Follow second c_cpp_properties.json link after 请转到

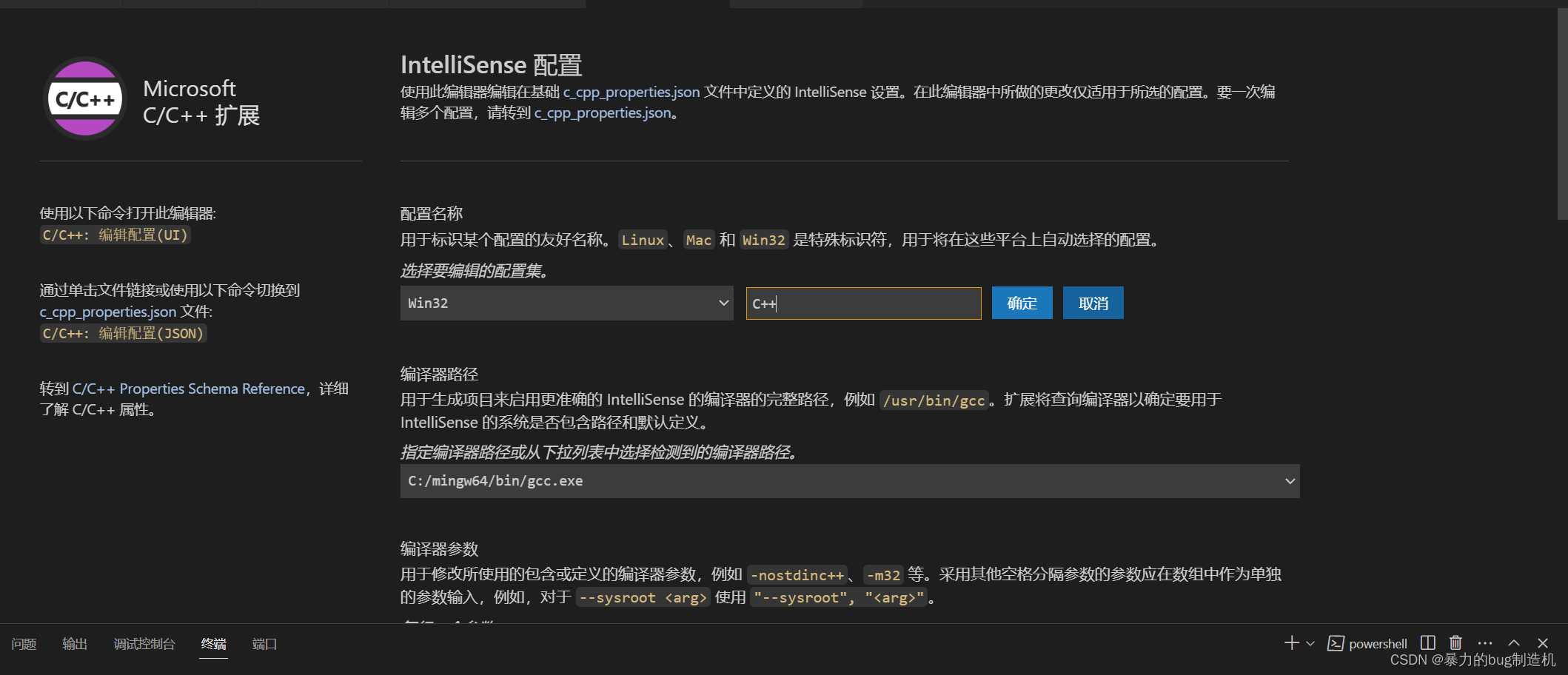point(603,113)
